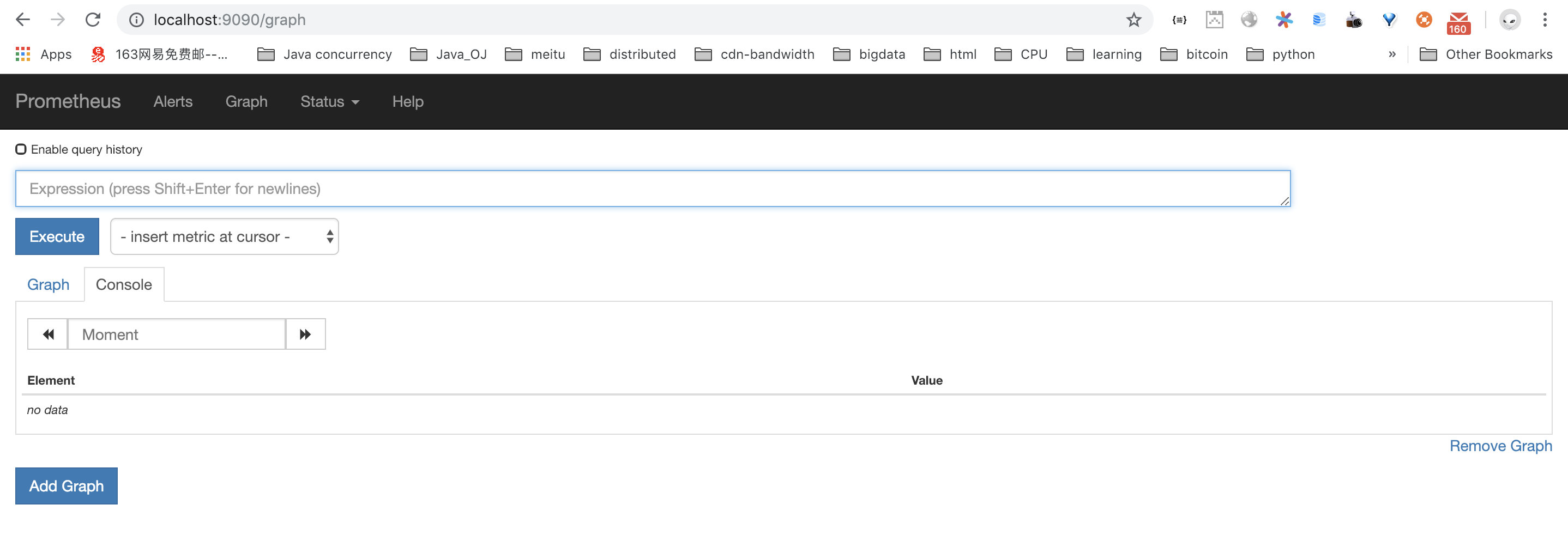Open the html bookmark folder
The height and width of the screenshot is (535, 1568).
click(x=950, y=54)
